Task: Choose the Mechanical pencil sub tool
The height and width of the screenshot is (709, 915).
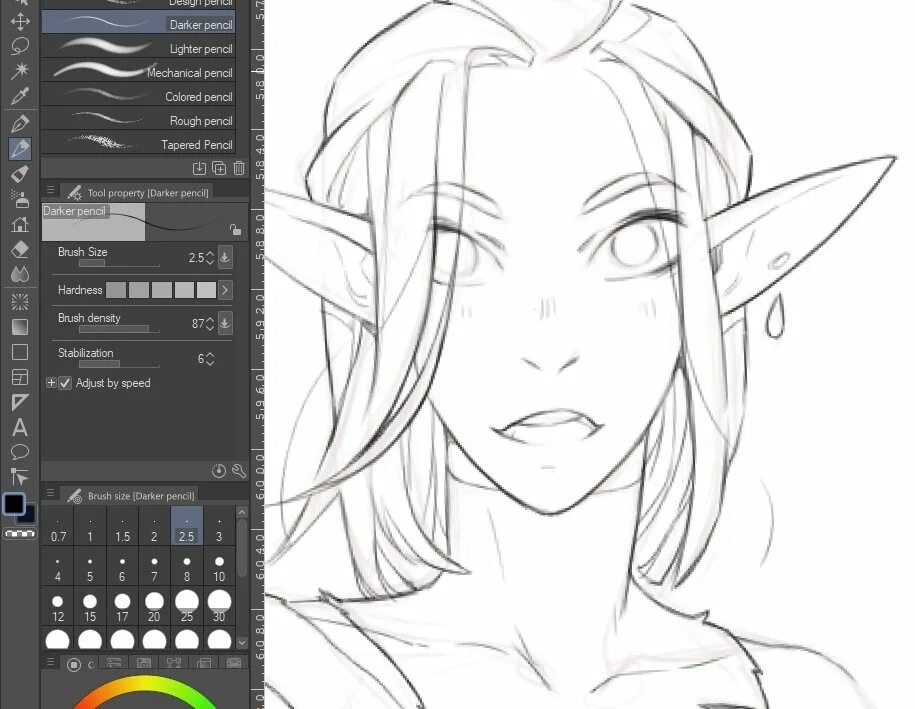Action: click(x=138, y=72)
